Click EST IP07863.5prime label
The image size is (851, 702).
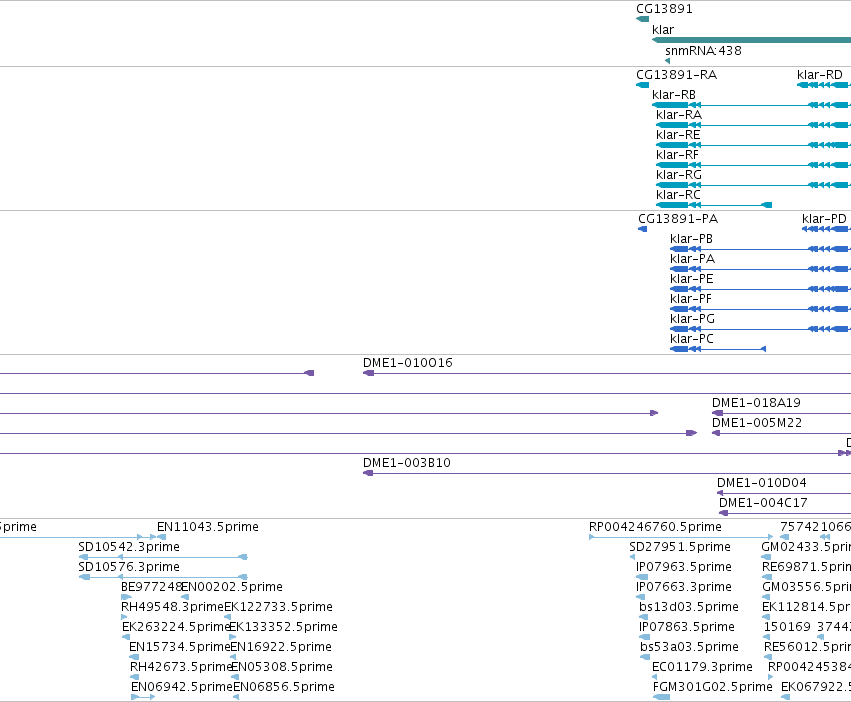pyautogui.click(x=687, y=627)
